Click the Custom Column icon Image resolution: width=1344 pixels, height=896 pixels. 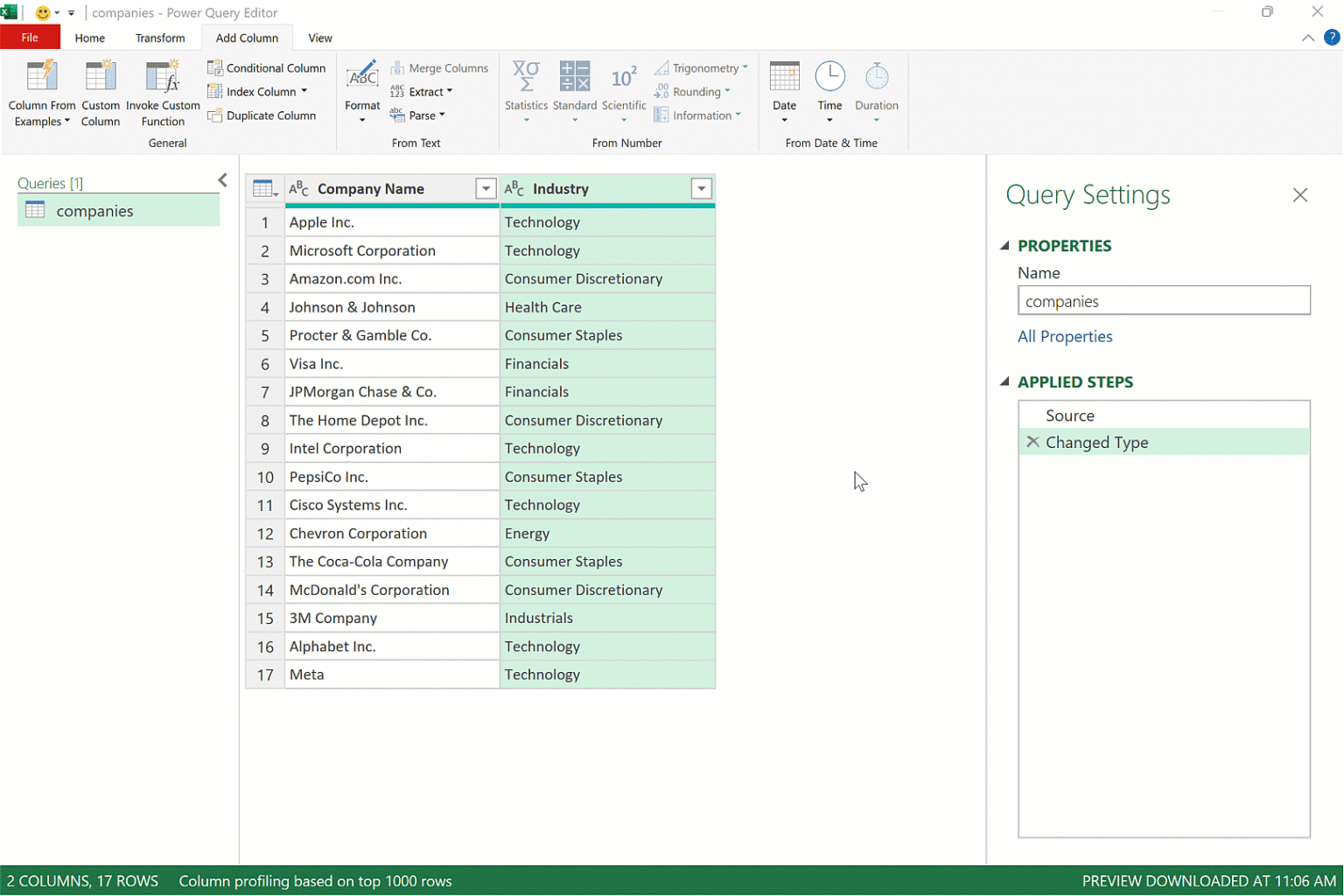[101, 78]
